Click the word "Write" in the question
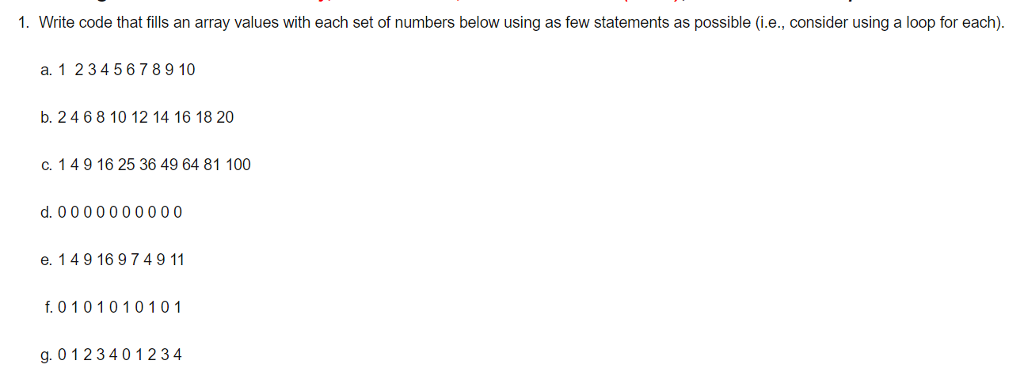 pos(54,23)
